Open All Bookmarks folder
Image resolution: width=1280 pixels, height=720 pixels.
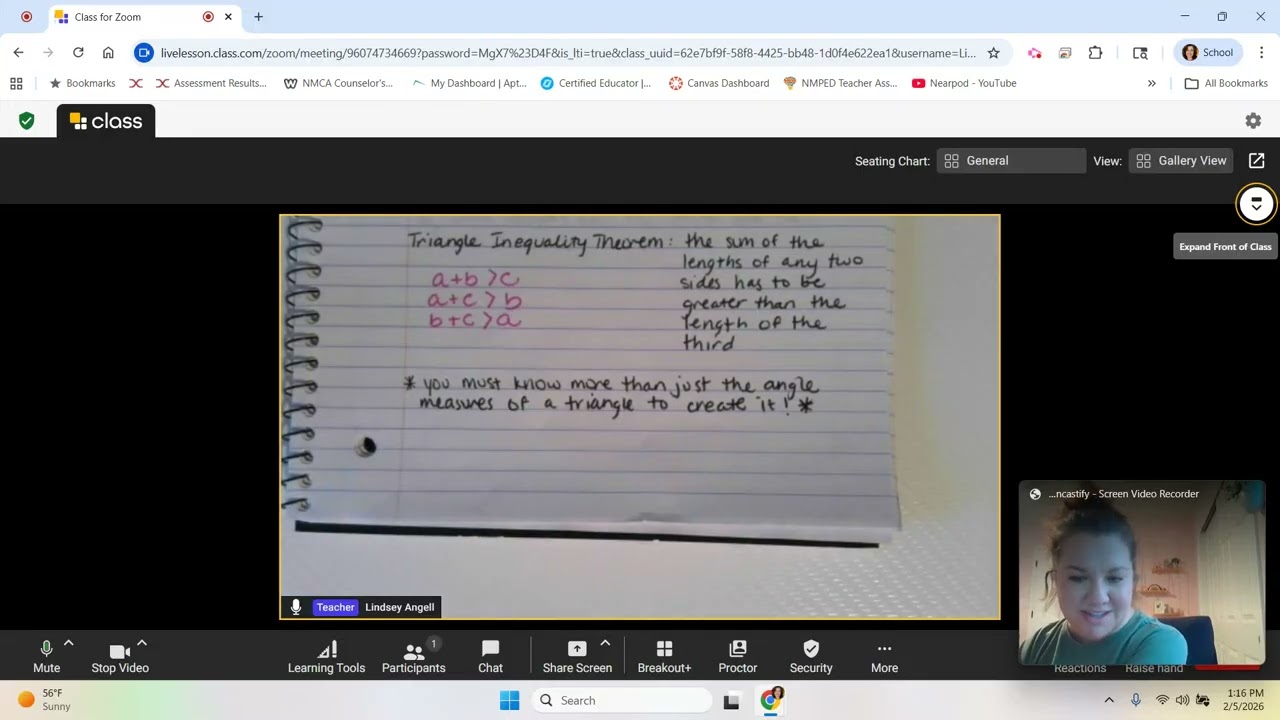point(1226,83)
